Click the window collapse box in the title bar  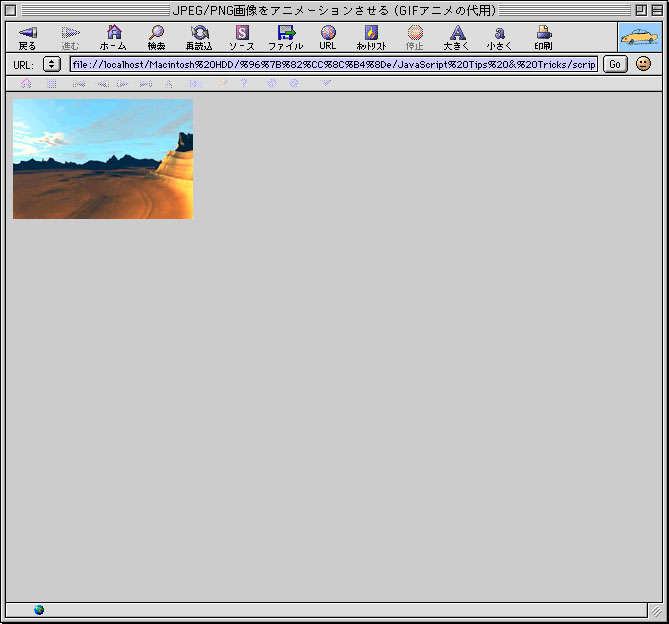pos(657,10)
